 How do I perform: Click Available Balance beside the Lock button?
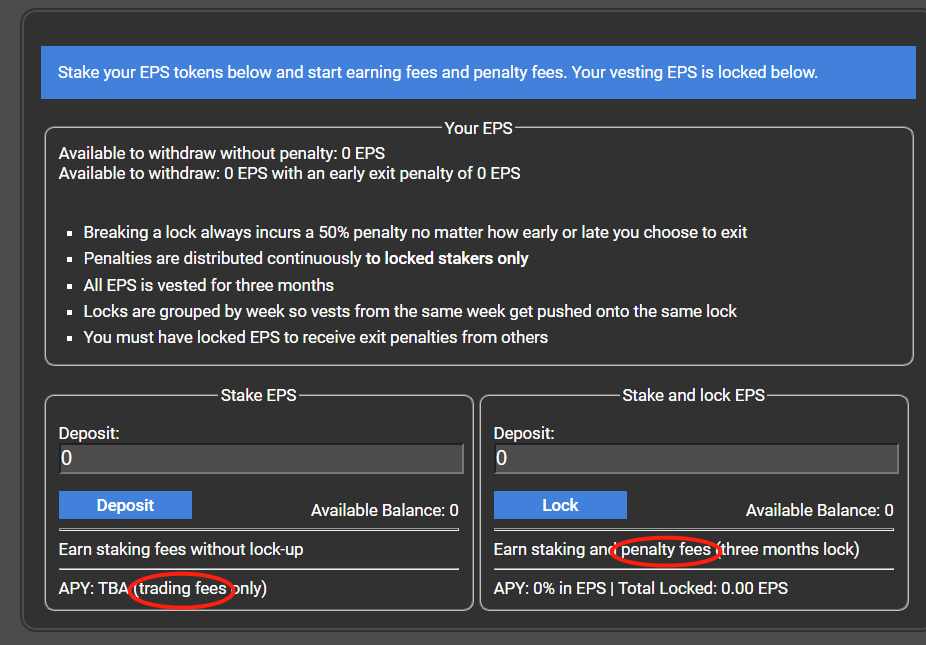coord(819,511)
